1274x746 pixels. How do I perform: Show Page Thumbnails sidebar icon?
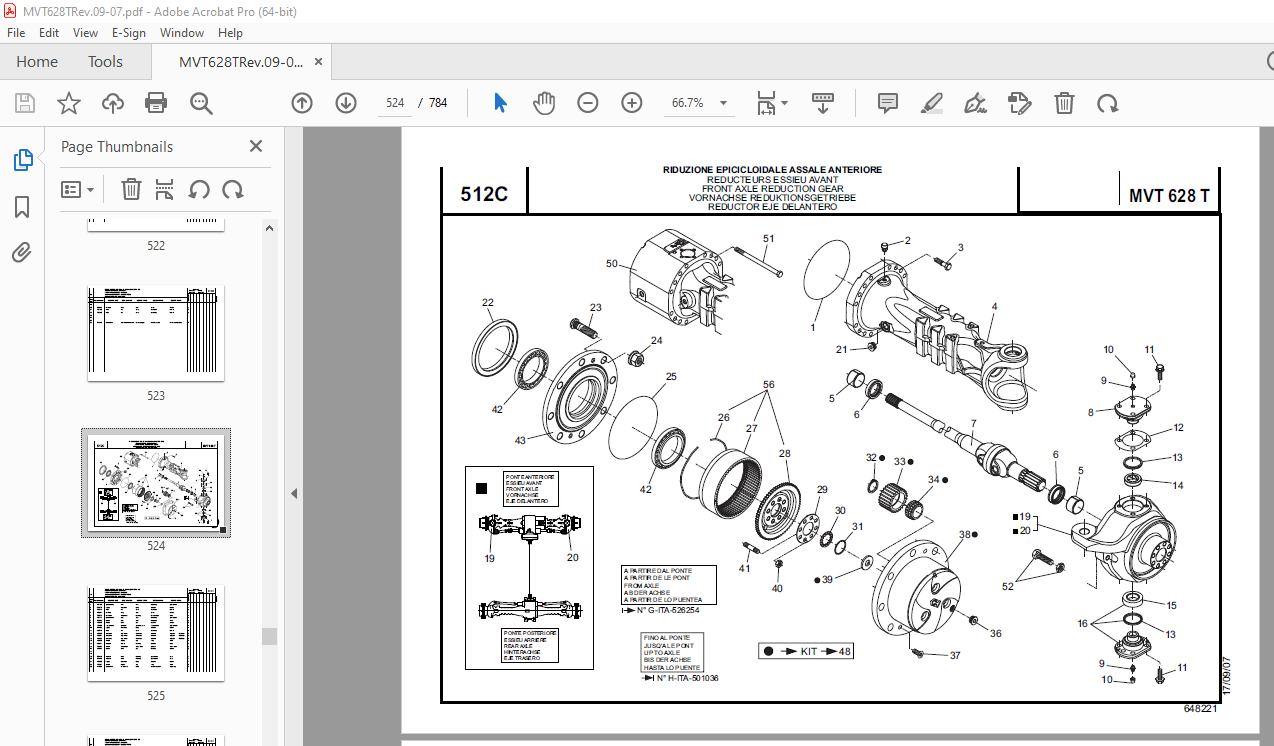22,160
